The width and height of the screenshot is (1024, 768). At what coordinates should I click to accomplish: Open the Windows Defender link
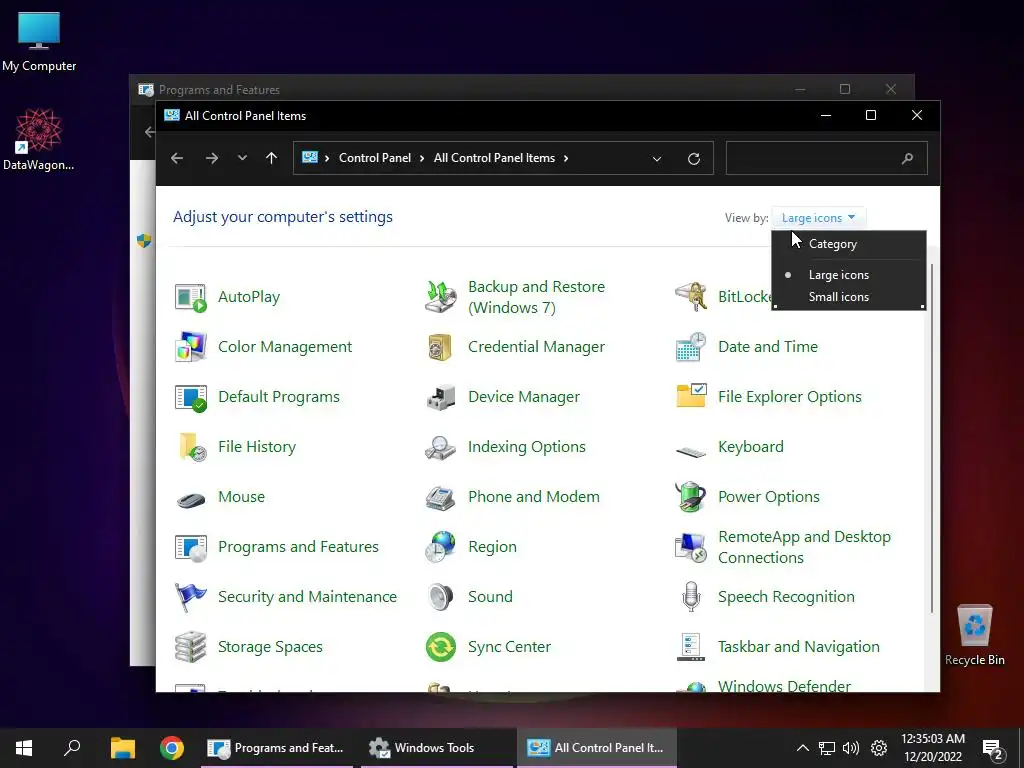click(784, 685)
